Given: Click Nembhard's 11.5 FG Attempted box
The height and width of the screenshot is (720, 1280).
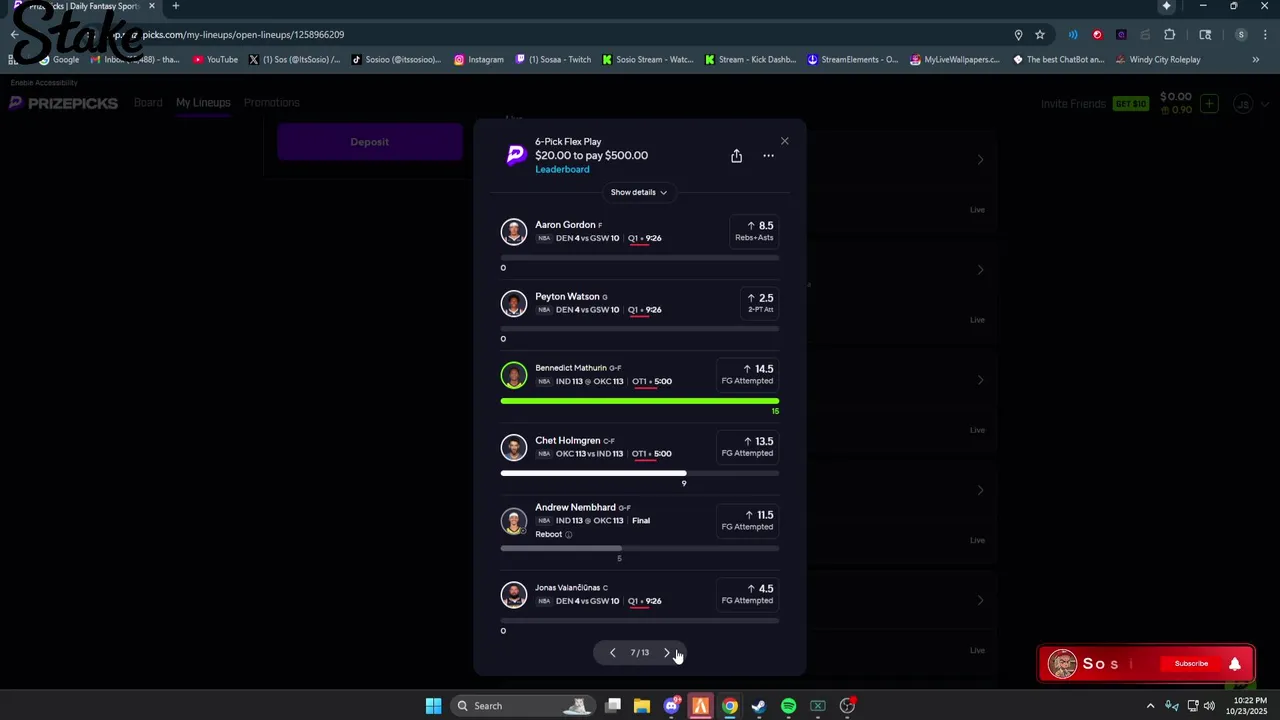Looking at the screenshot, I should [748, 520].
